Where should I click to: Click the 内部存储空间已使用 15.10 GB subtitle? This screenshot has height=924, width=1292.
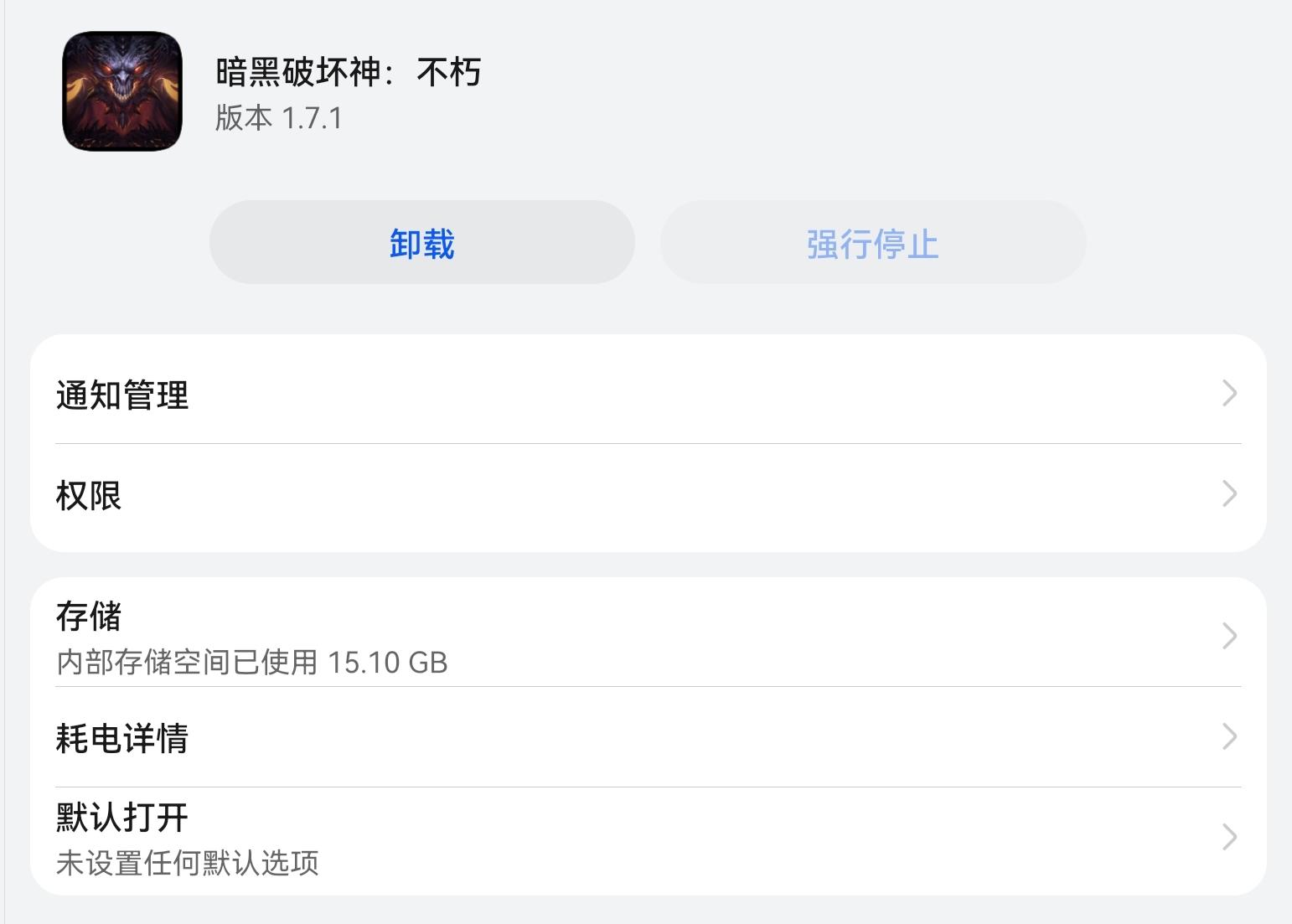[x=252, y=663]
